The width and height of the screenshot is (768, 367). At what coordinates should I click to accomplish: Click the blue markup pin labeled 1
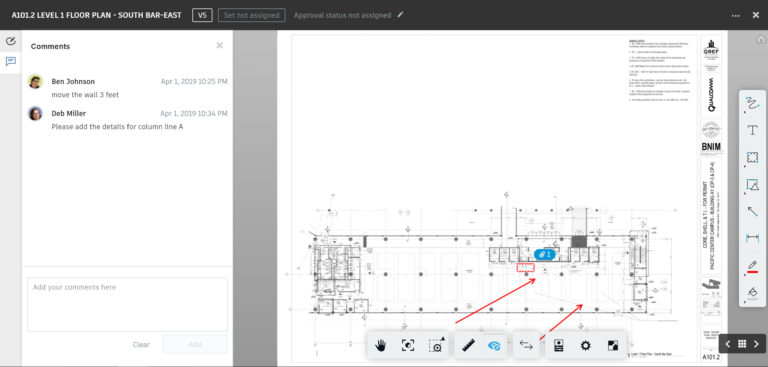click(545, 254)
